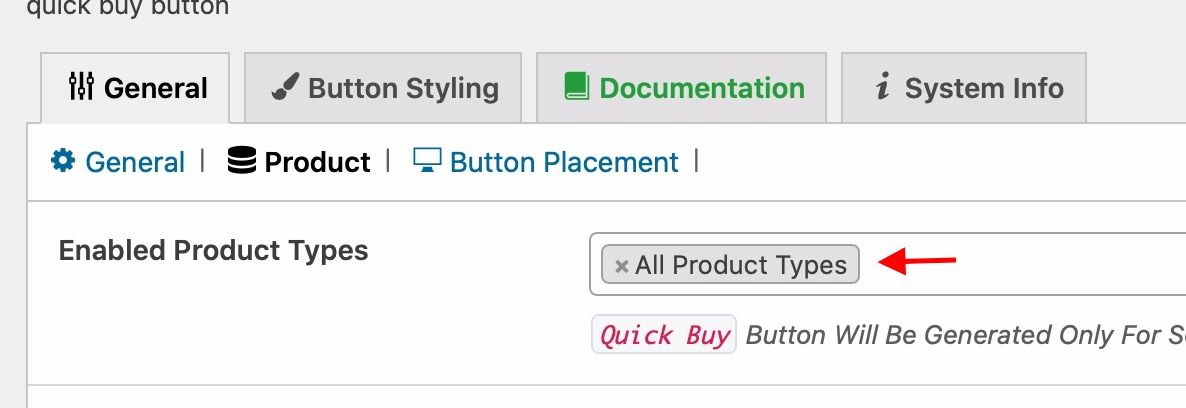Screen dimensions: 1186x408
Task: Switch to the Button Styling tab
Action: click(383, 88)
